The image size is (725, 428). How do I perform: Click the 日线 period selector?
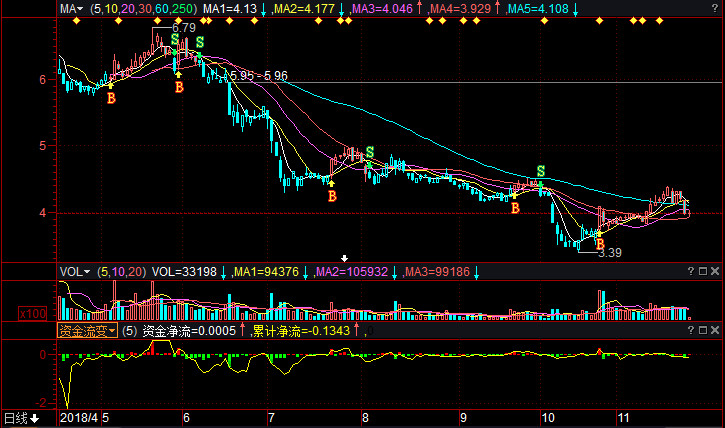20,418
